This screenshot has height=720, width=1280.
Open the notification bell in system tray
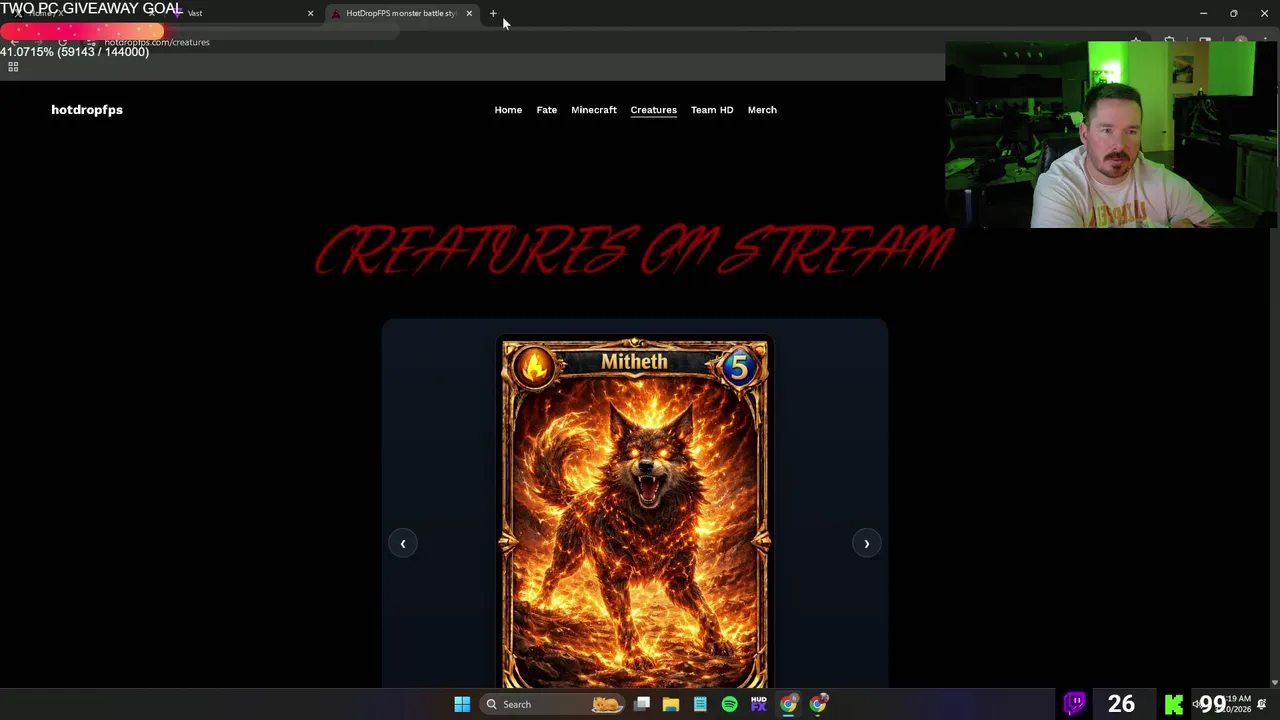tap(1262, 704)
